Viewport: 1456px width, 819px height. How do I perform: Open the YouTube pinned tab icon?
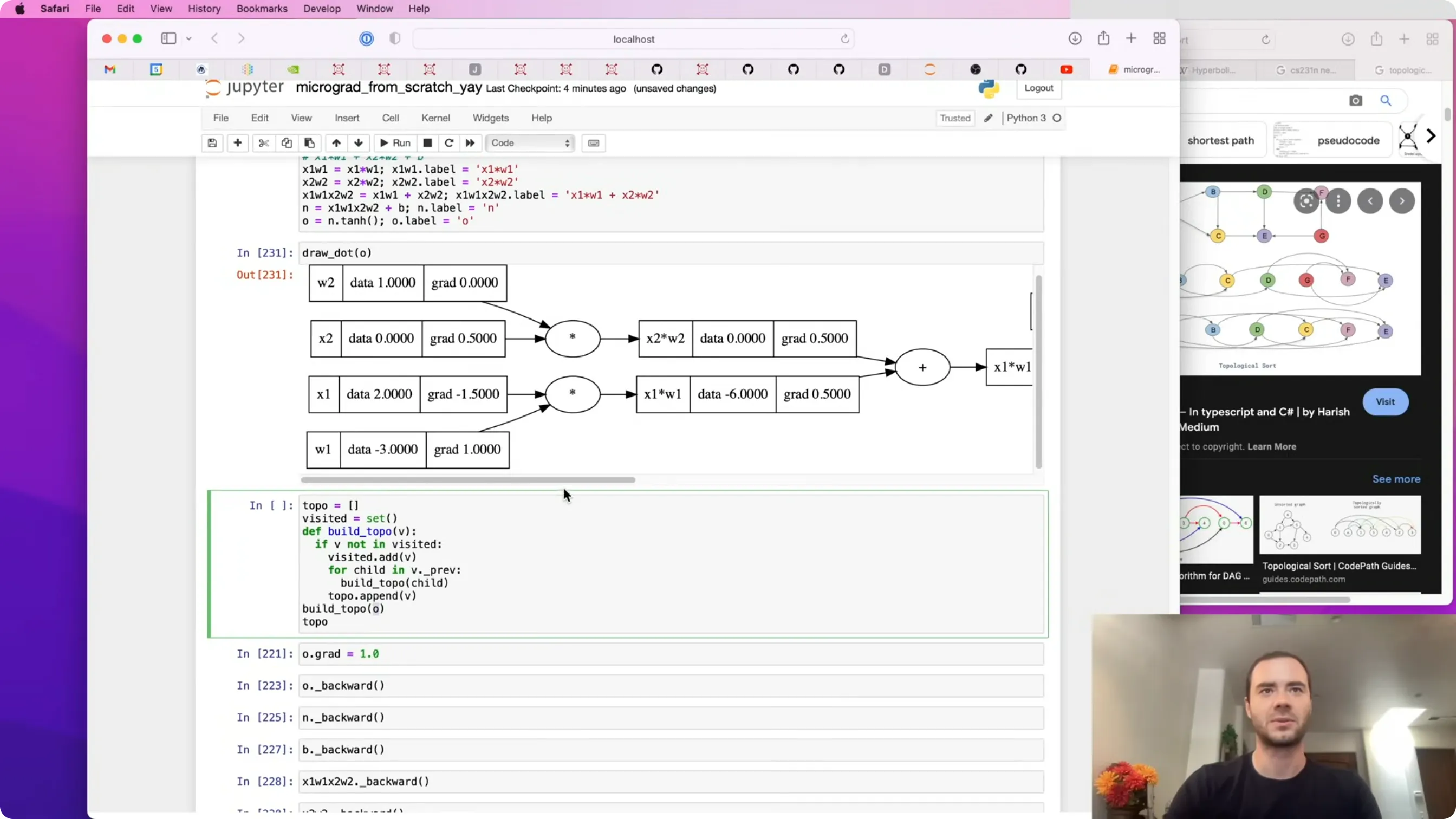click(1066, 69)
